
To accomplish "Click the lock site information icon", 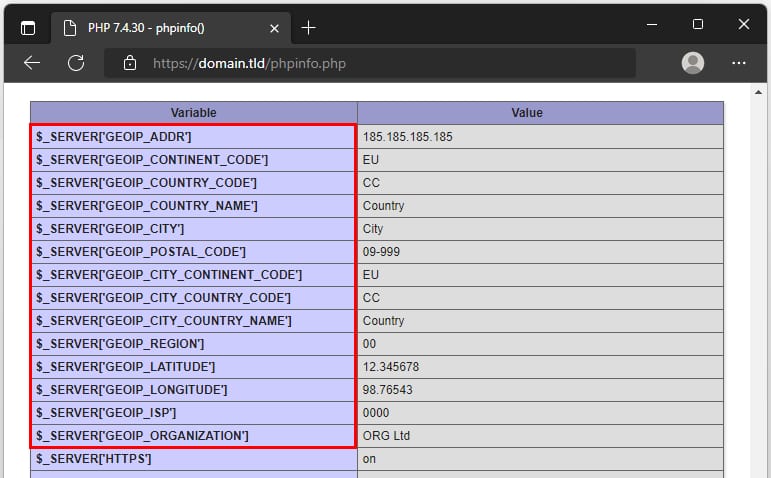I will pos(129,63).
